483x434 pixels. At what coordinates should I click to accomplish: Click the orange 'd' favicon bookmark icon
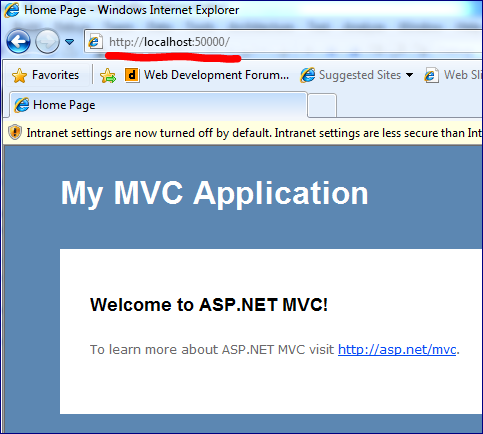(132, 75)
